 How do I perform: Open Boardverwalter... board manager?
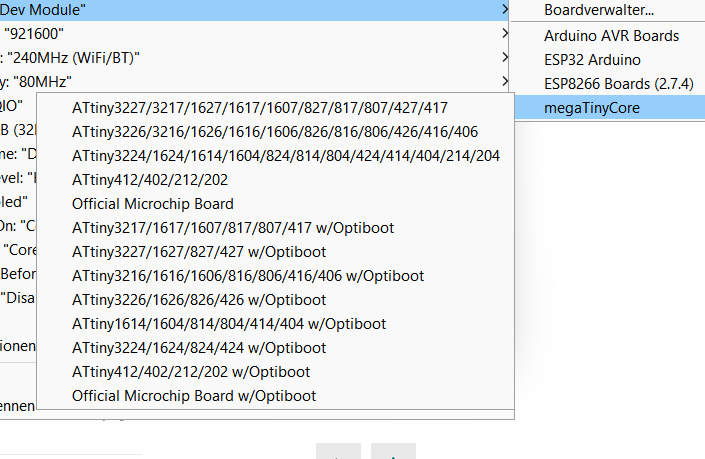pyautogui.click(x=608, y=10)
